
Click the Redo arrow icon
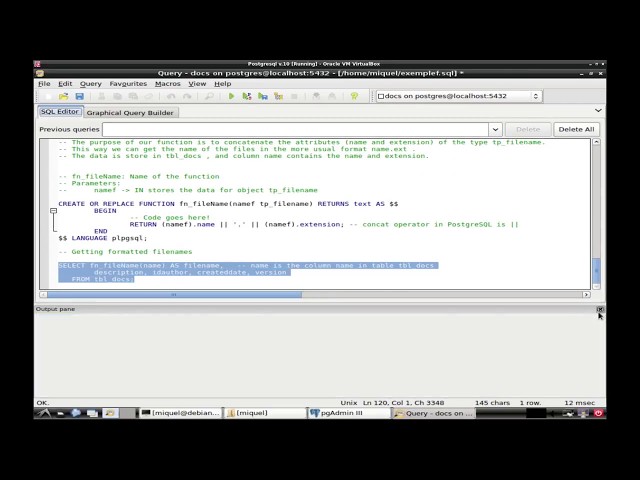(187, 96)
